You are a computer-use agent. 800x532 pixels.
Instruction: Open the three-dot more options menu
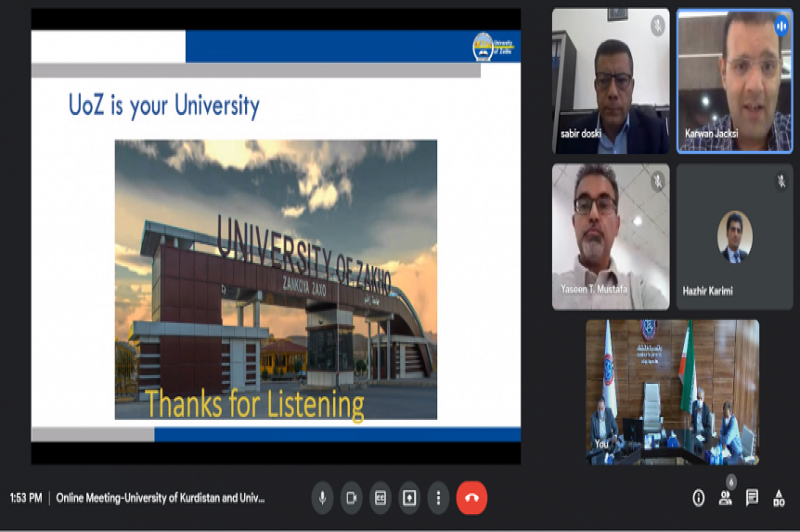click(438, 497)
